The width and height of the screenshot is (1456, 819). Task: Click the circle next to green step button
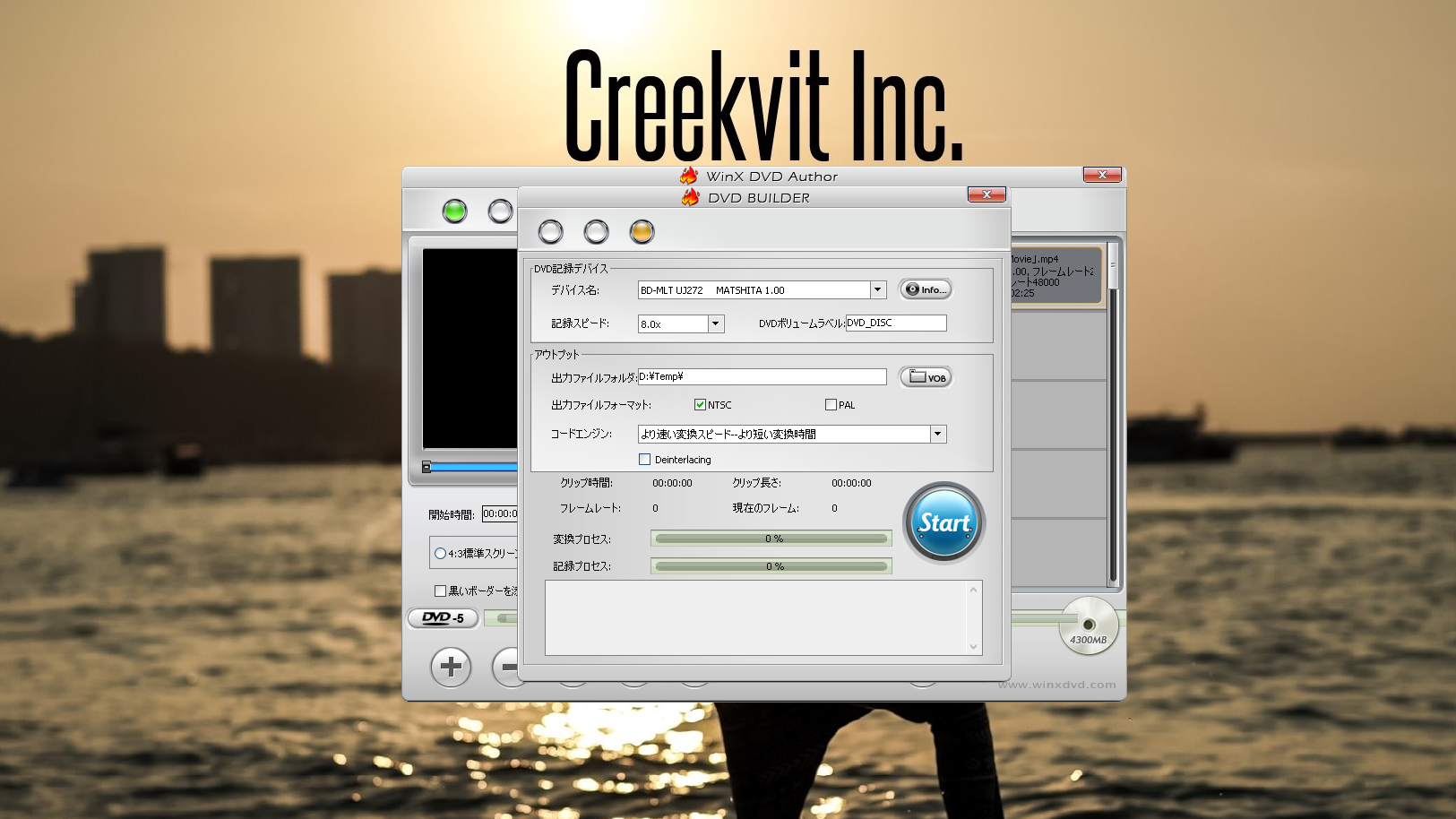point(500,211)
